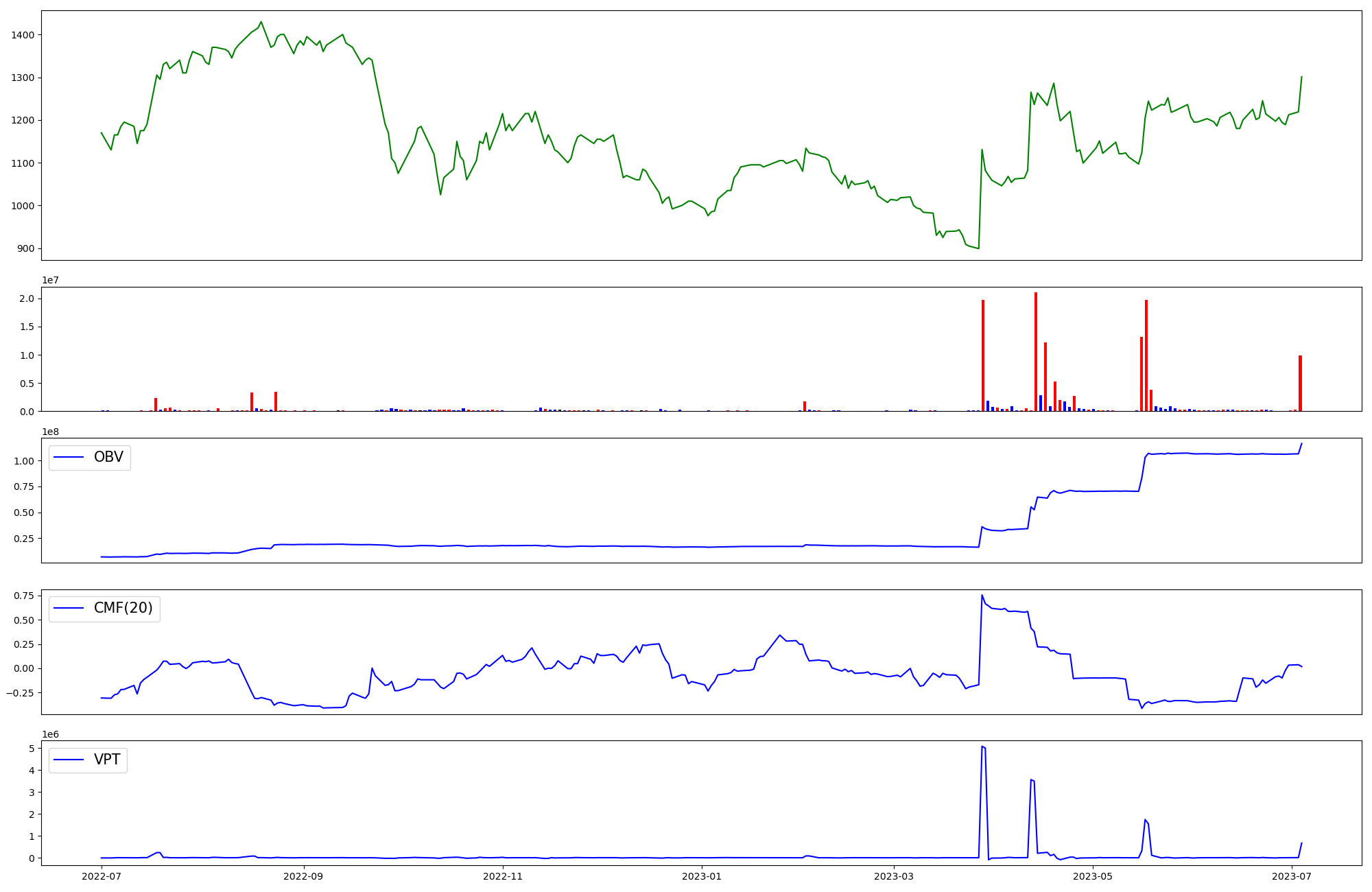Click the highest VPT spike peak
The height and width of the screenshot is (892, 1372).
[982, 747]
